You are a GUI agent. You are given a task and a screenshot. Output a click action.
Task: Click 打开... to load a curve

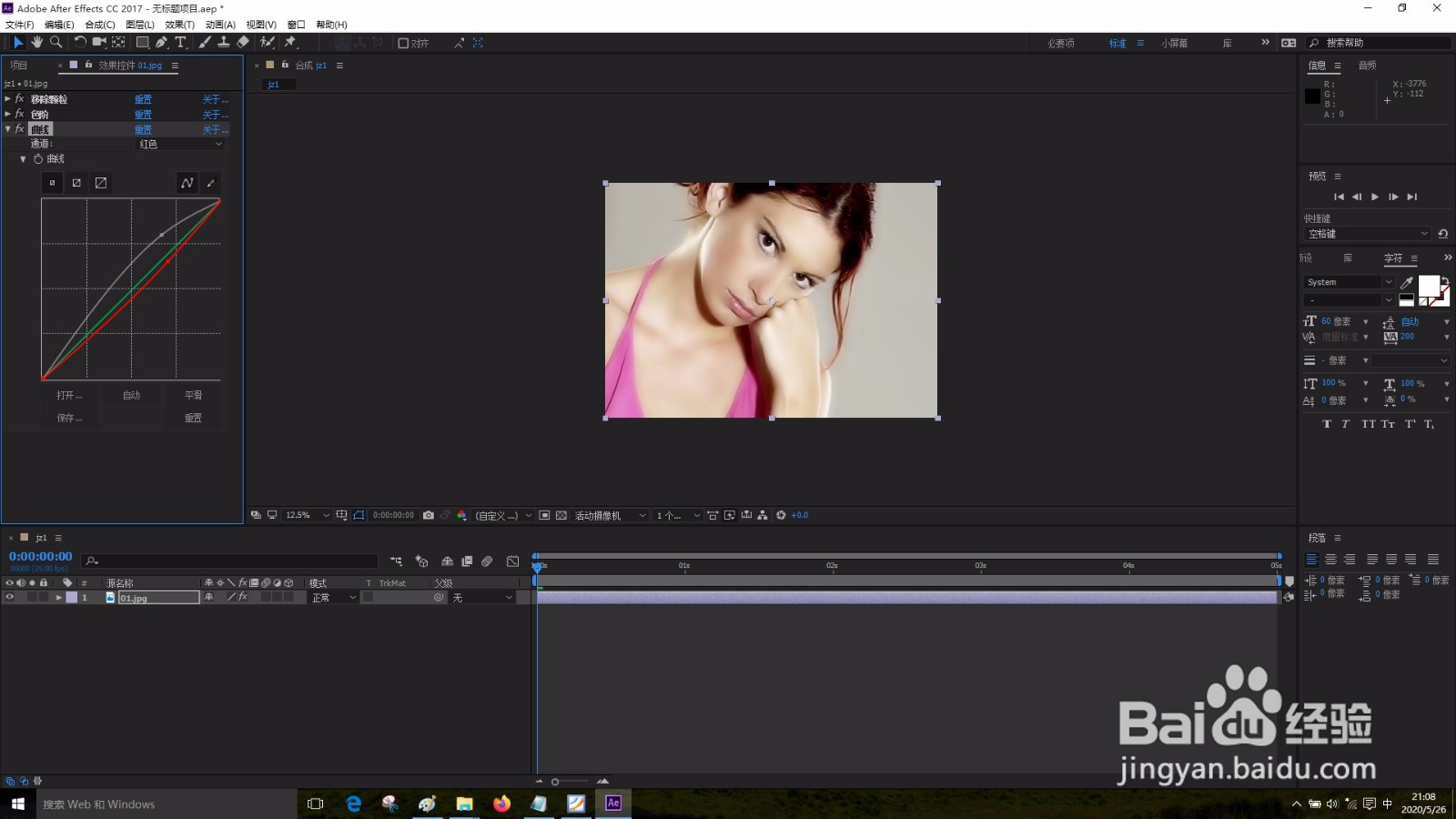(69, 395)
